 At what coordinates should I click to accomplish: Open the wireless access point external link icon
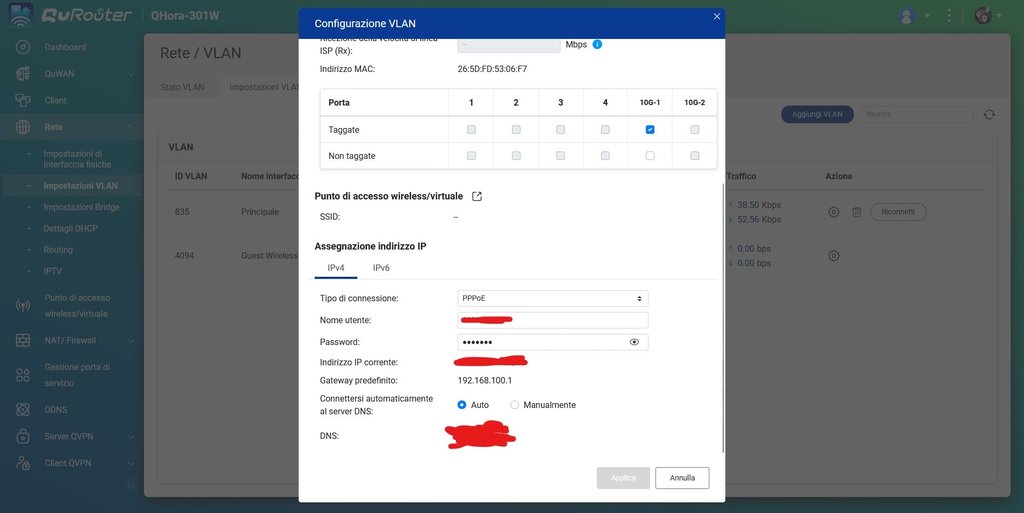point(477,196)
